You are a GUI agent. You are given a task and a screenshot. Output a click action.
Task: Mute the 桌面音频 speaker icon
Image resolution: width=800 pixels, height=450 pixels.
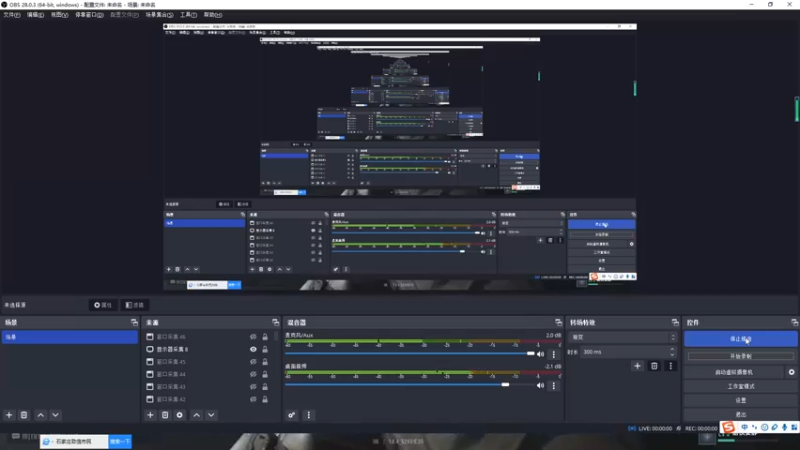(540, 386)
